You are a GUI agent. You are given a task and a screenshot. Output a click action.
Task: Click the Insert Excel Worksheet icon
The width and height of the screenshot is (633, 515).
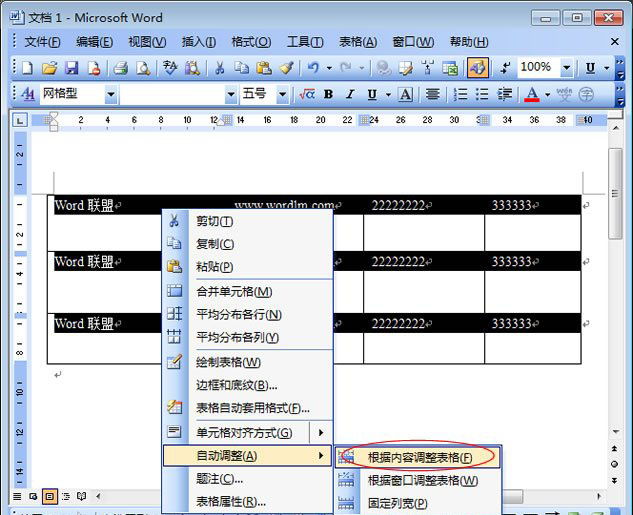click(x=450, y=68)
